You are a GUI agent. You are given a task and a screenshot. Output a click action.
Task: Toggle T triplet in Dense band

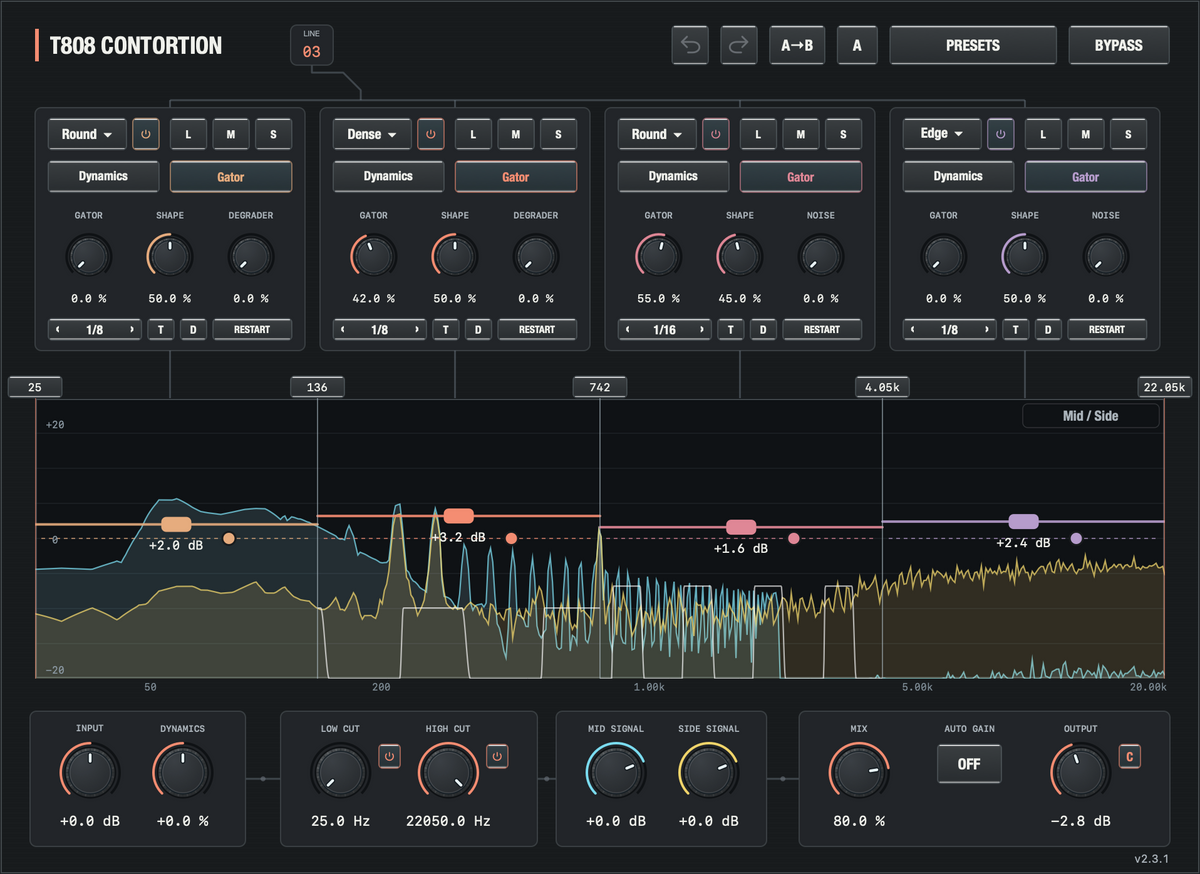(x=446, y=330)
